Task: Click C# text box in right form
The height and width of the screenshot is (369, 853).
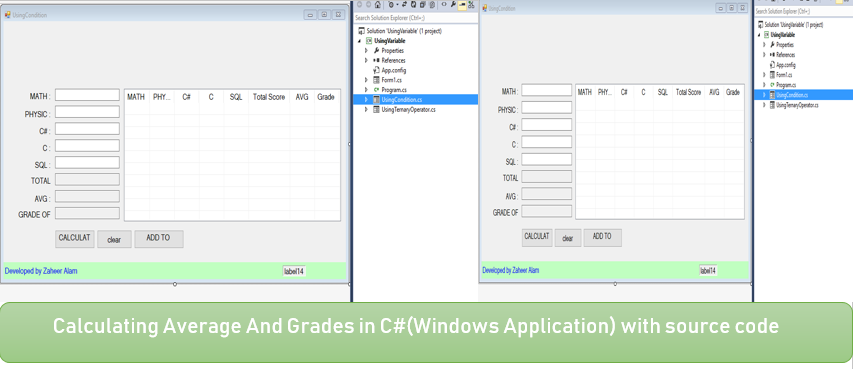Action: coord(547,125)
